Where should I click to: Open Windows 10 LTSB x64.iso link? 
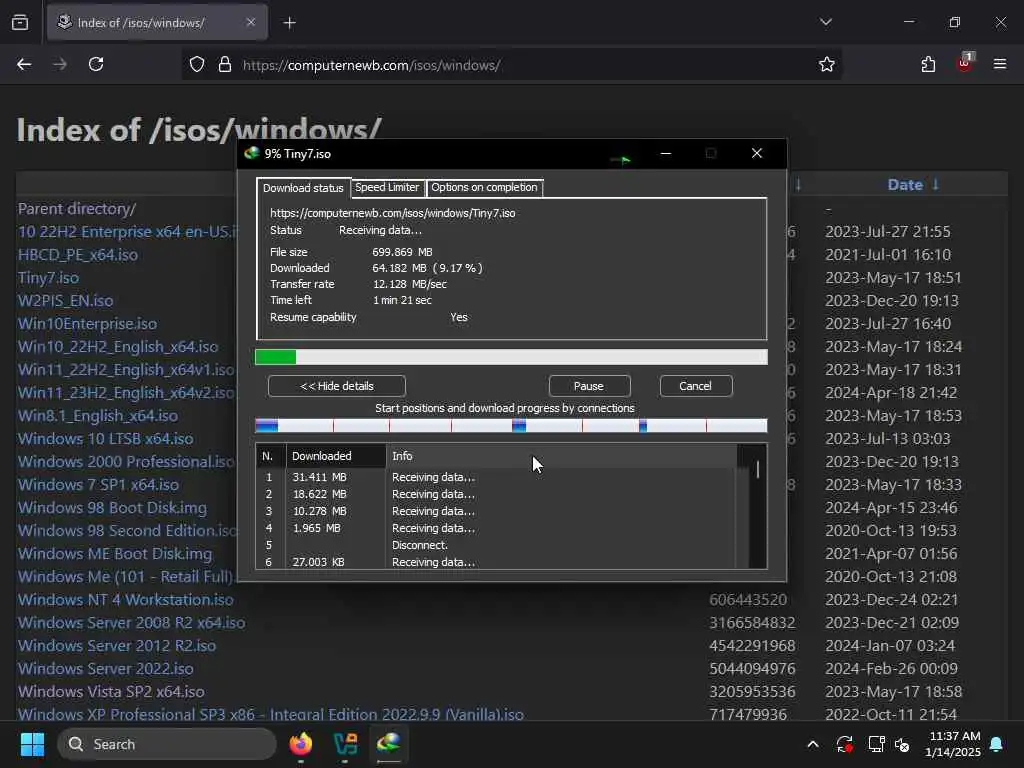click(x=105, y=439)
